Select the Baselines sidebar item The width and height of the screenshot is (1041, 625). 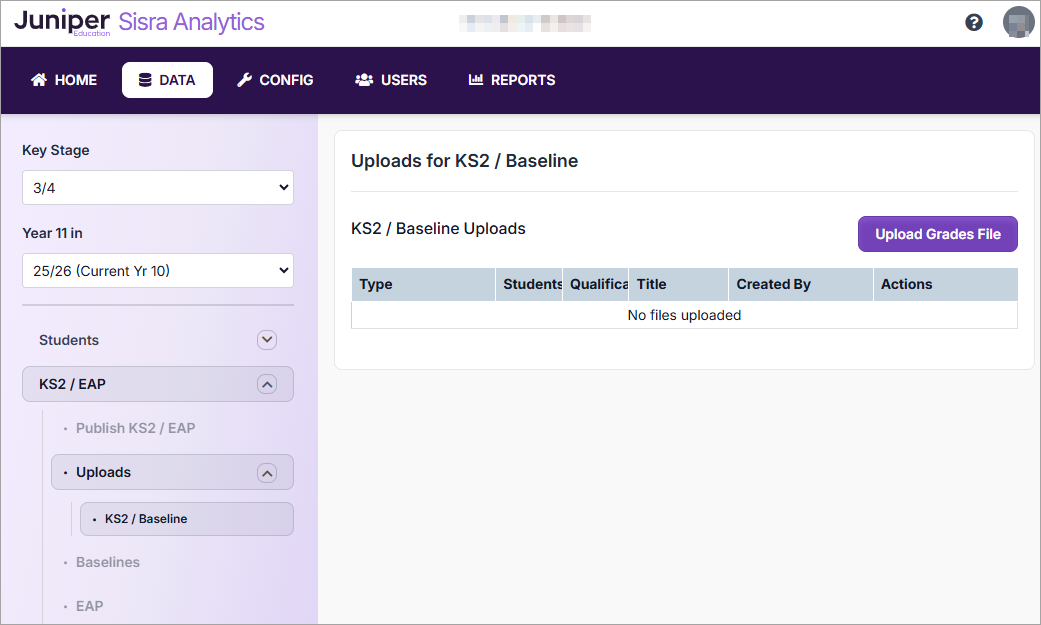pyautogui.click(x=107, y=562)
